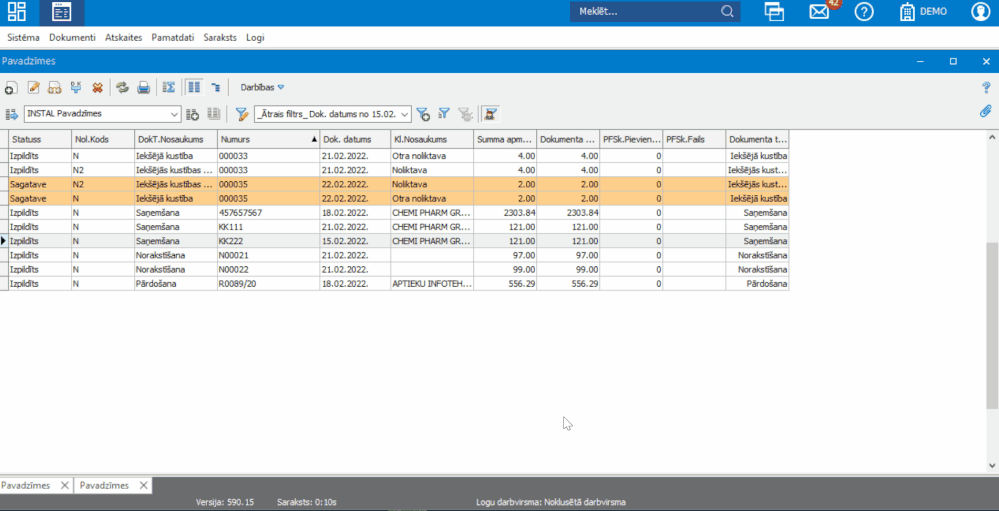Click the edit document pencil icon
Viewport: 999px width, 511px height.
(x=33, y=88)
